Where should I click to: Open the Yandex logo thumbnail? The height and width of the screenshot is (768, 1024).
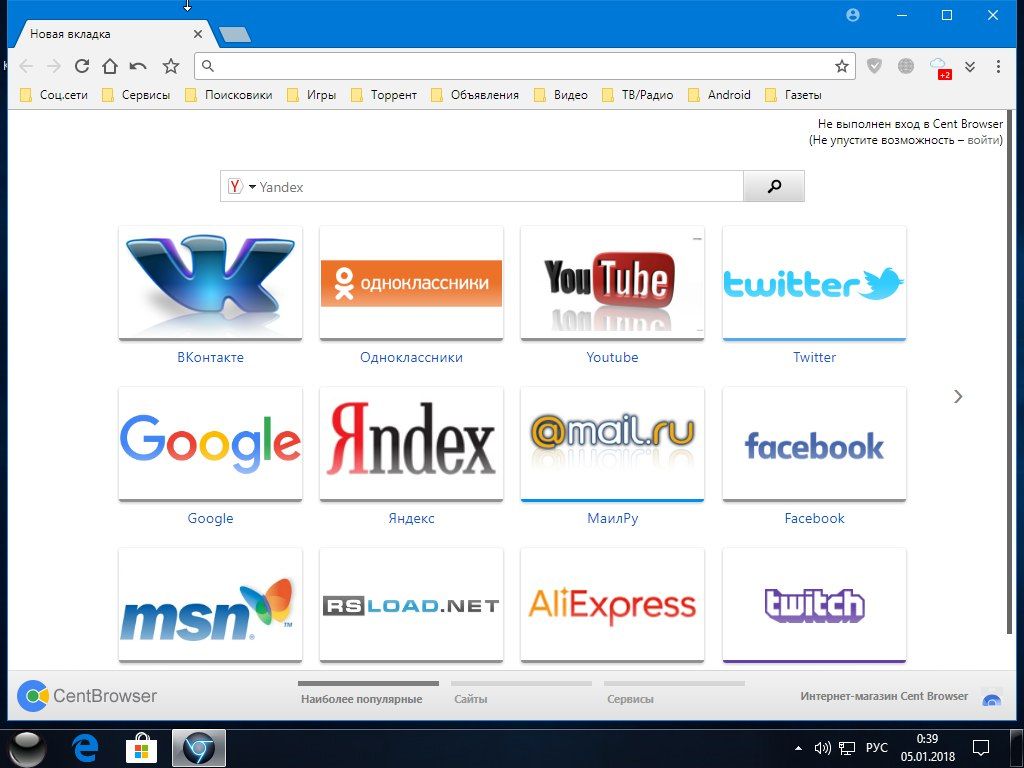tap(411, 444)
